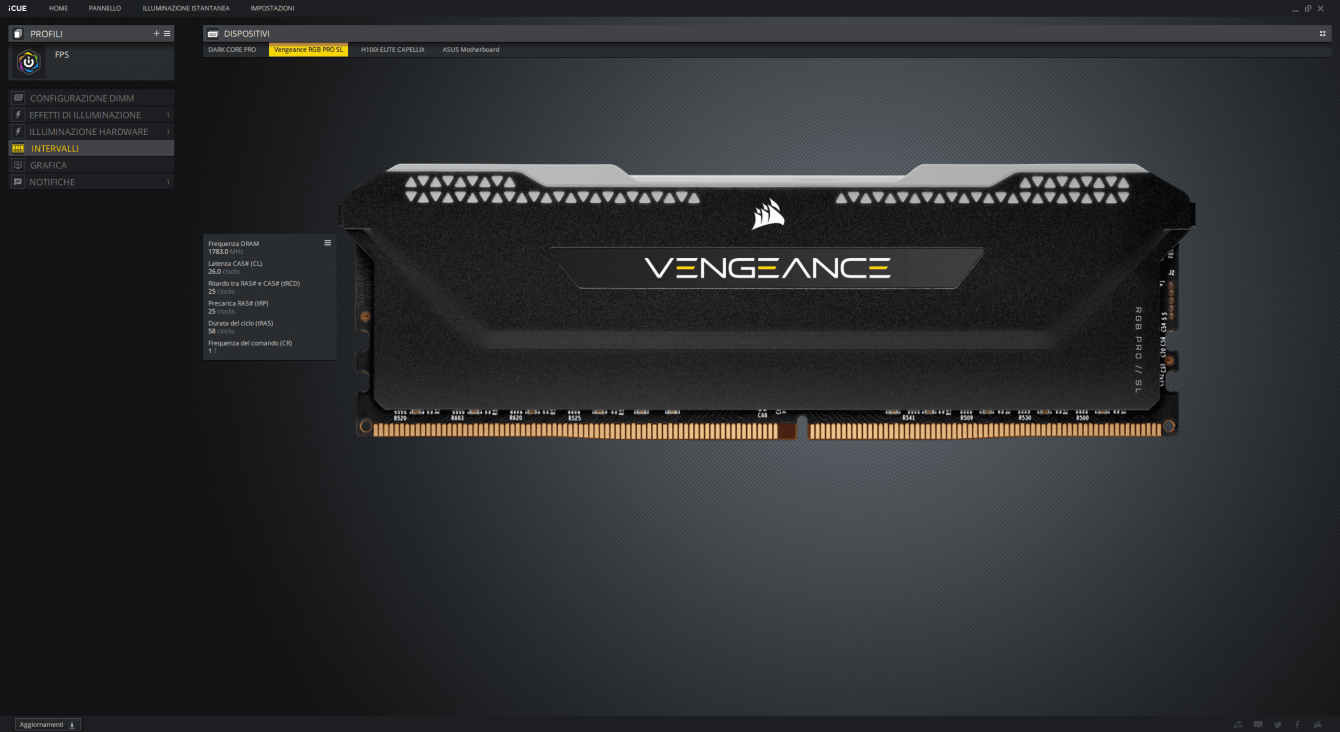Click the Durata del ciclo (tRAS) label
The width and height of the screenshot is (1340, 732).
click(240, 323)
